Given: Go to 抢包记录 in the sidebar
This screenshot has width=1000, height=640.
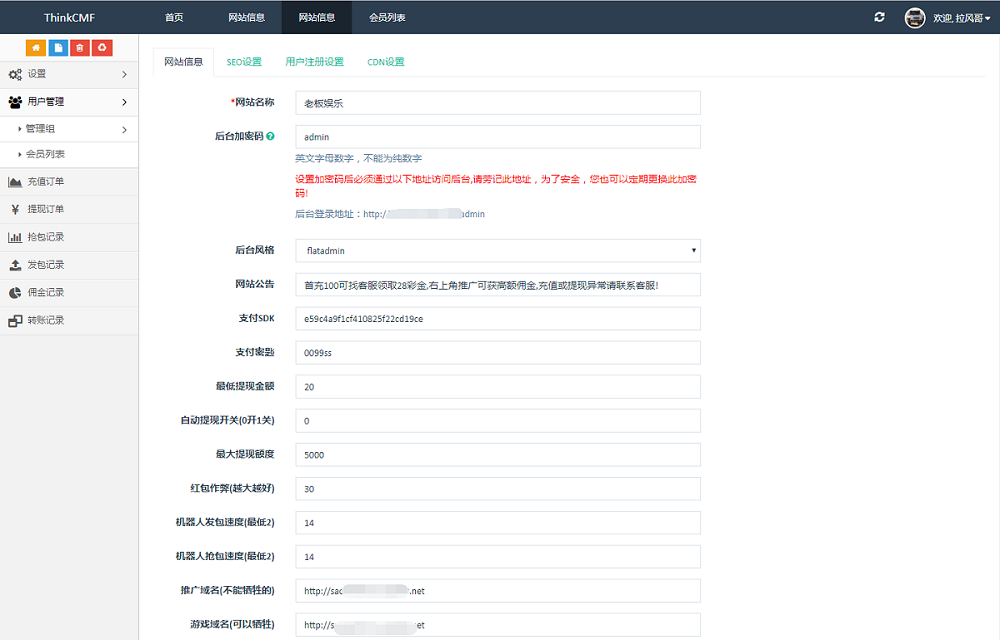Looking at the screenshot, I should pyautogui.click(x=46, y=237).
